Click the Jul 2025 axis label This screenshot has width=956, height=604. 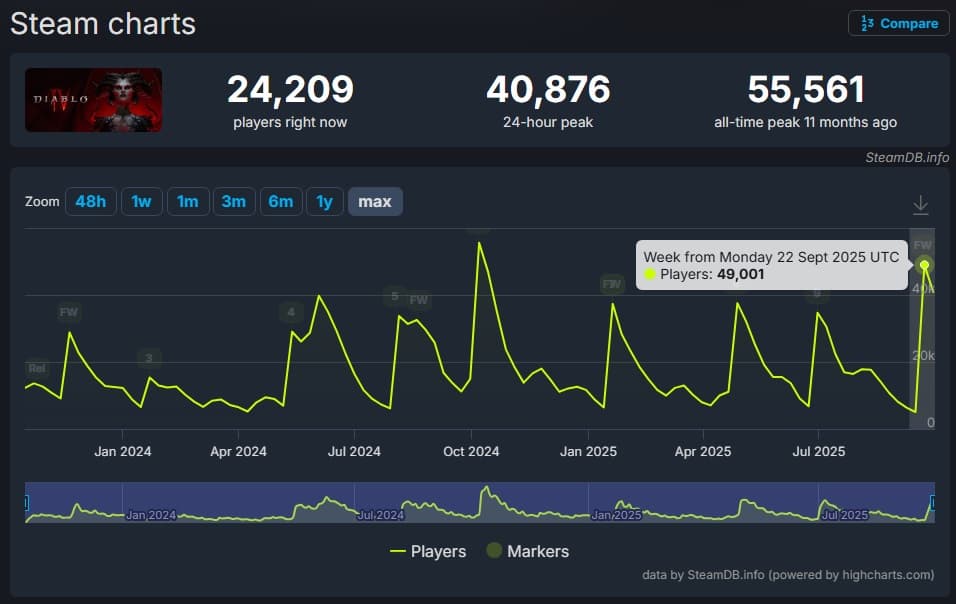pyautogui.click(x=818, y=452)
